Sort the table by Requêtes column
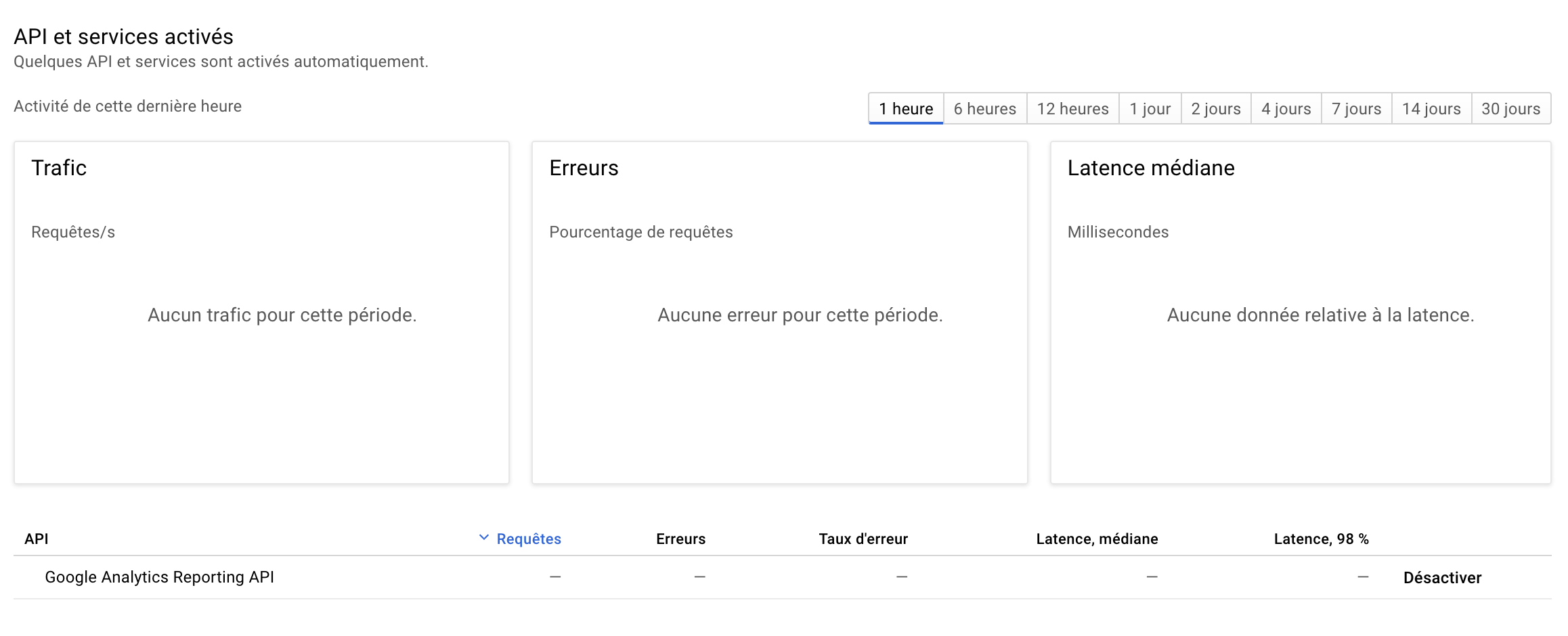The width and height of the screenshot is (1568, 636). pos(529,539)
